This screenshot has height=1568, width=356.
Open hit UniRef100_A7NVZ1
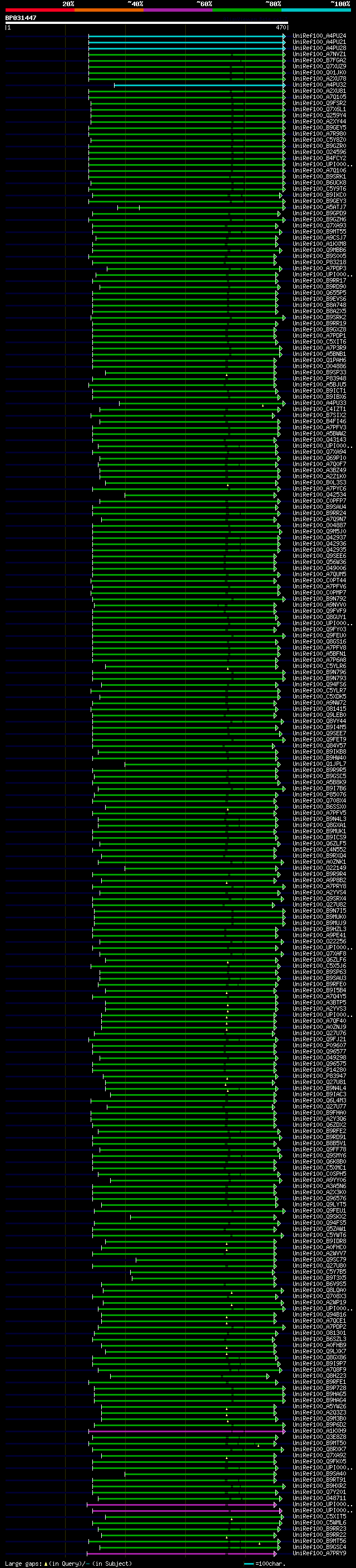319,54
